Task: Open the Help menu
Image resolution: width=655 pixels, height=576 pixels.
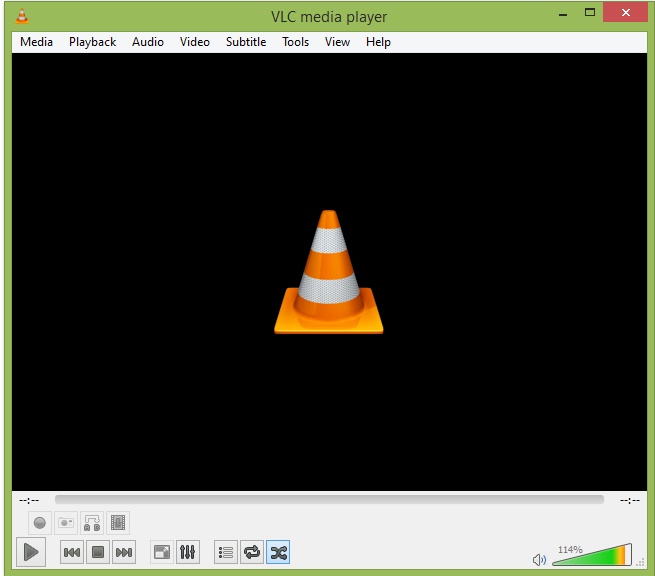Action: click(378, 42)
